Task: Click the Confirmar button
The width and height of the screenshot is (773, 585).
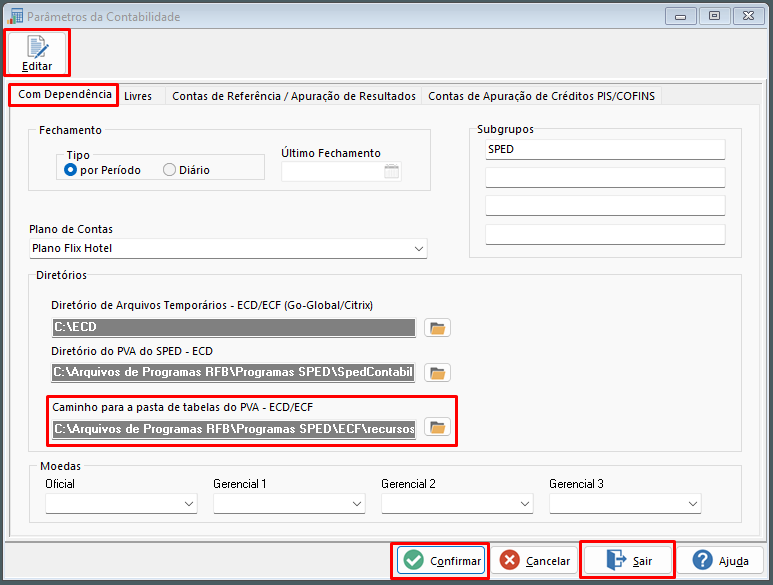Action: 441,560
